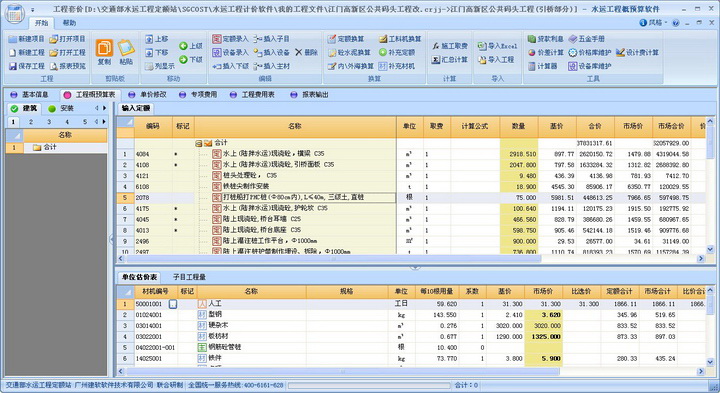Click the help question mark icon
The height and width of the screenshot is (393, 720).
[676, 22]
